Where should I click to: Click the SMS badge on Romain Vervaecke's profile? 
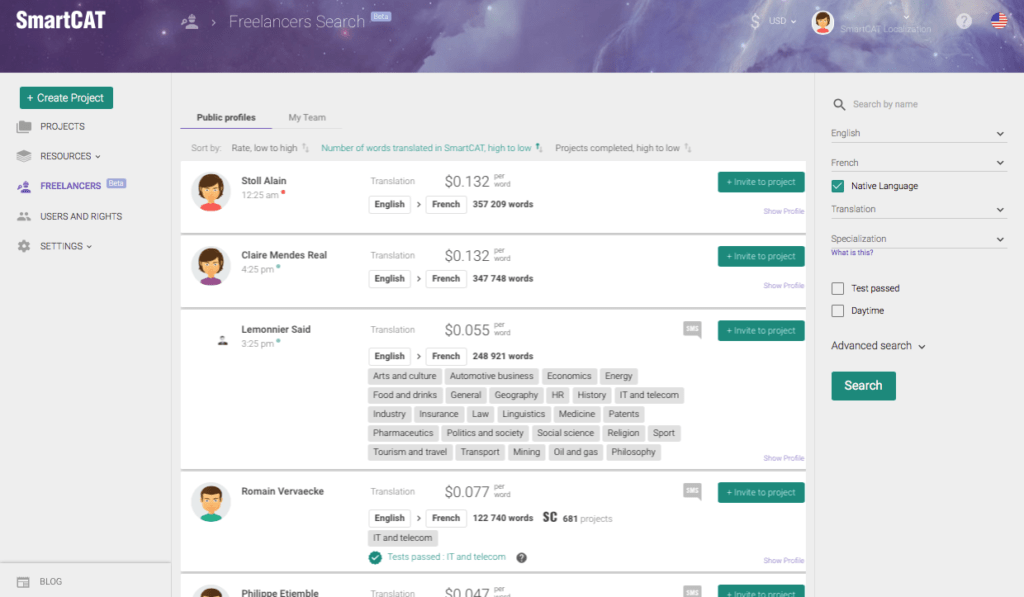pos(692,492)
